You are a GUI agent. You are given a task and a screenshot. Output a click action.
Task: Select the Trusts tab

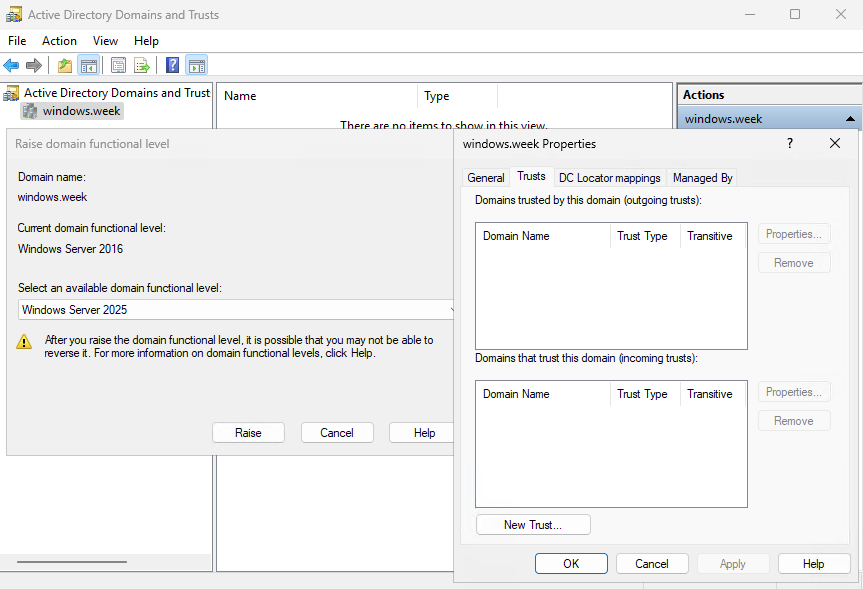531,176
